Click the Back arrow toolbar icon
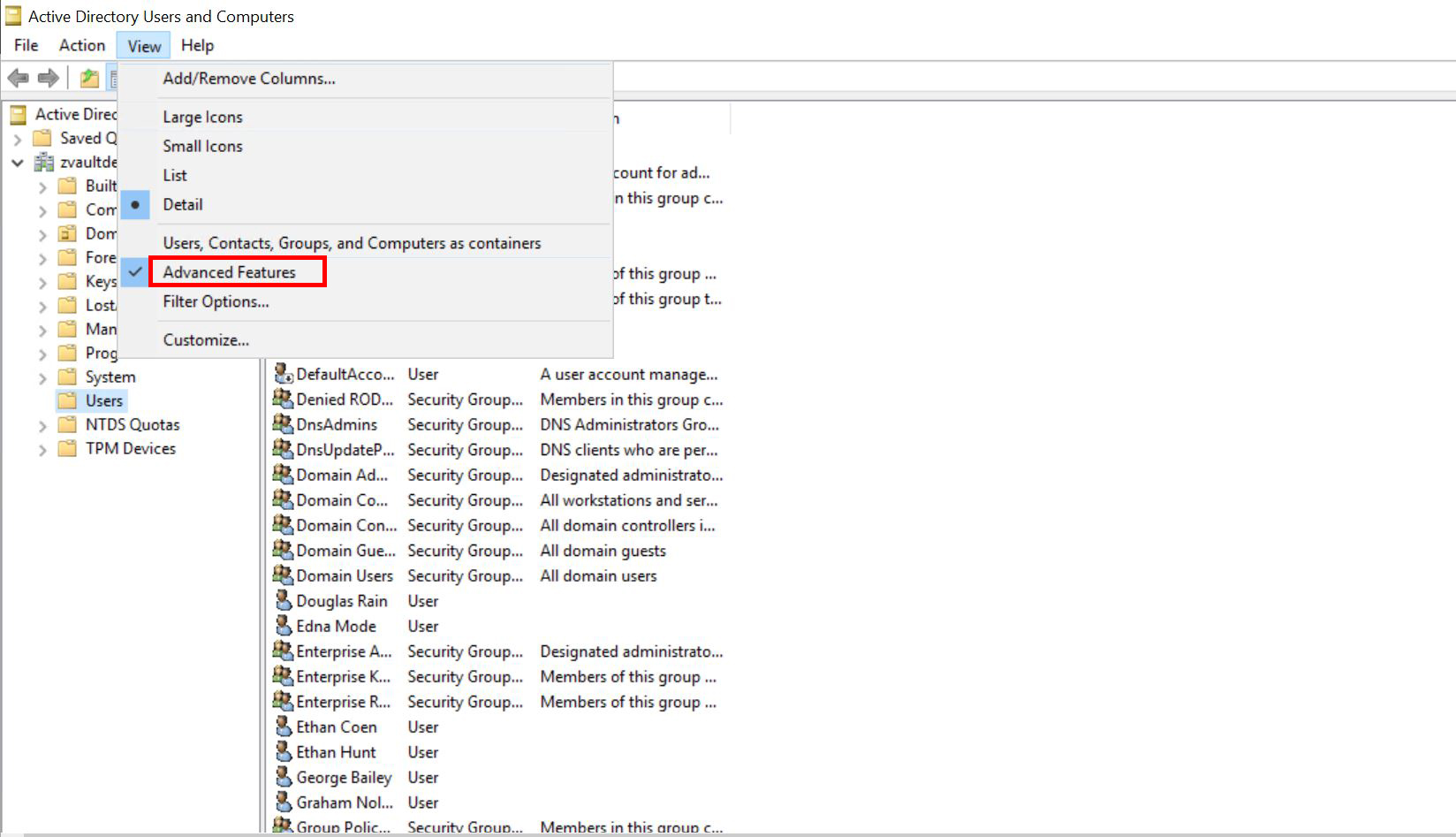 [18, 78]
